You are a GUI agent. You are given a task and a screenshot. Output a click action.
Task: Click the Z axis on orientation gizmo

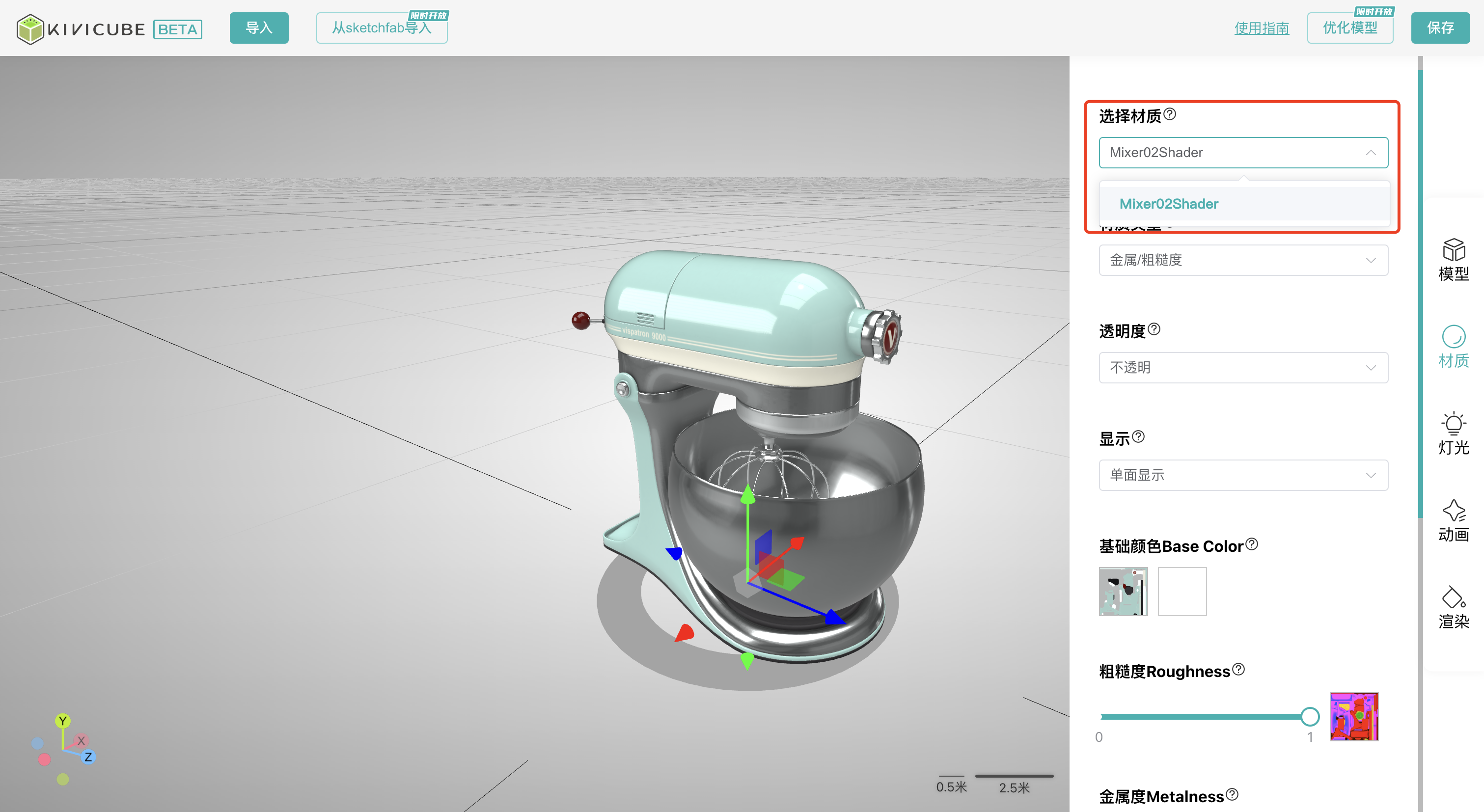tap(88, 757)
